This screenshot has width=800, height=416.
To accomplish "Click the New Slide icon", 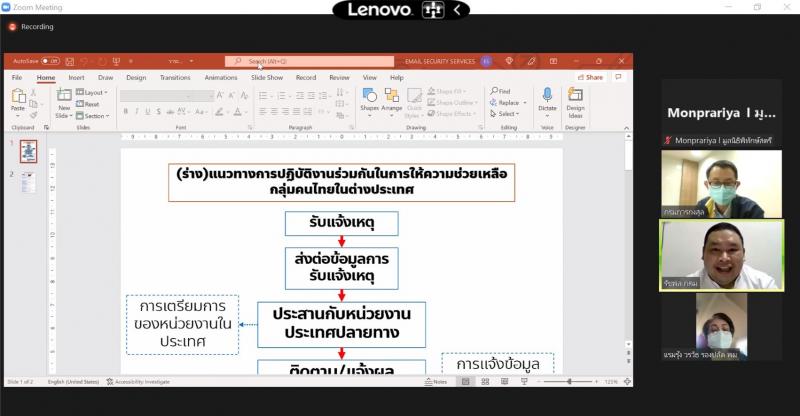I will pos(64,95).
